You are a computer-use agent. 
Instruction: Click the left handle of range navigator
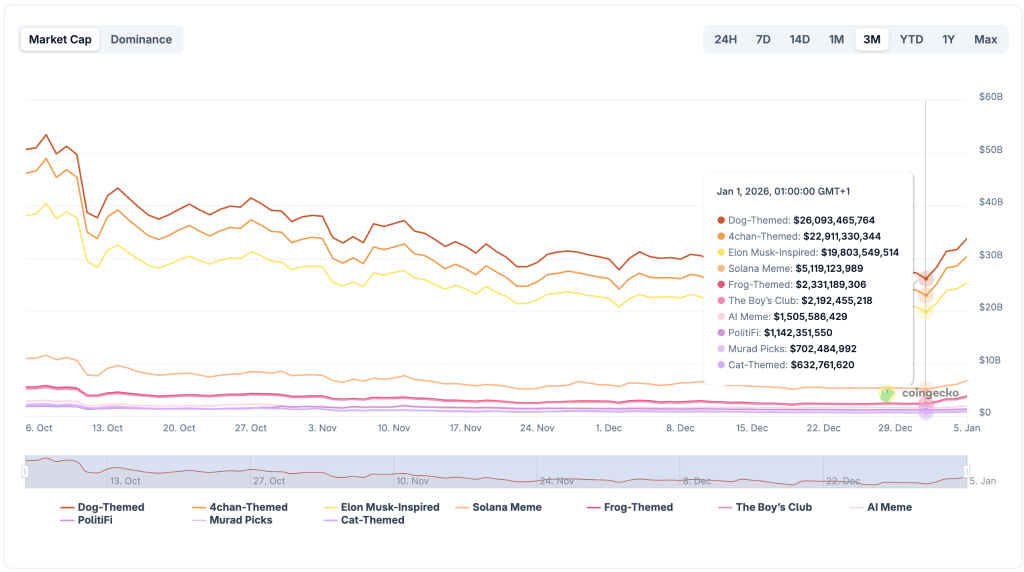[27, 471]
